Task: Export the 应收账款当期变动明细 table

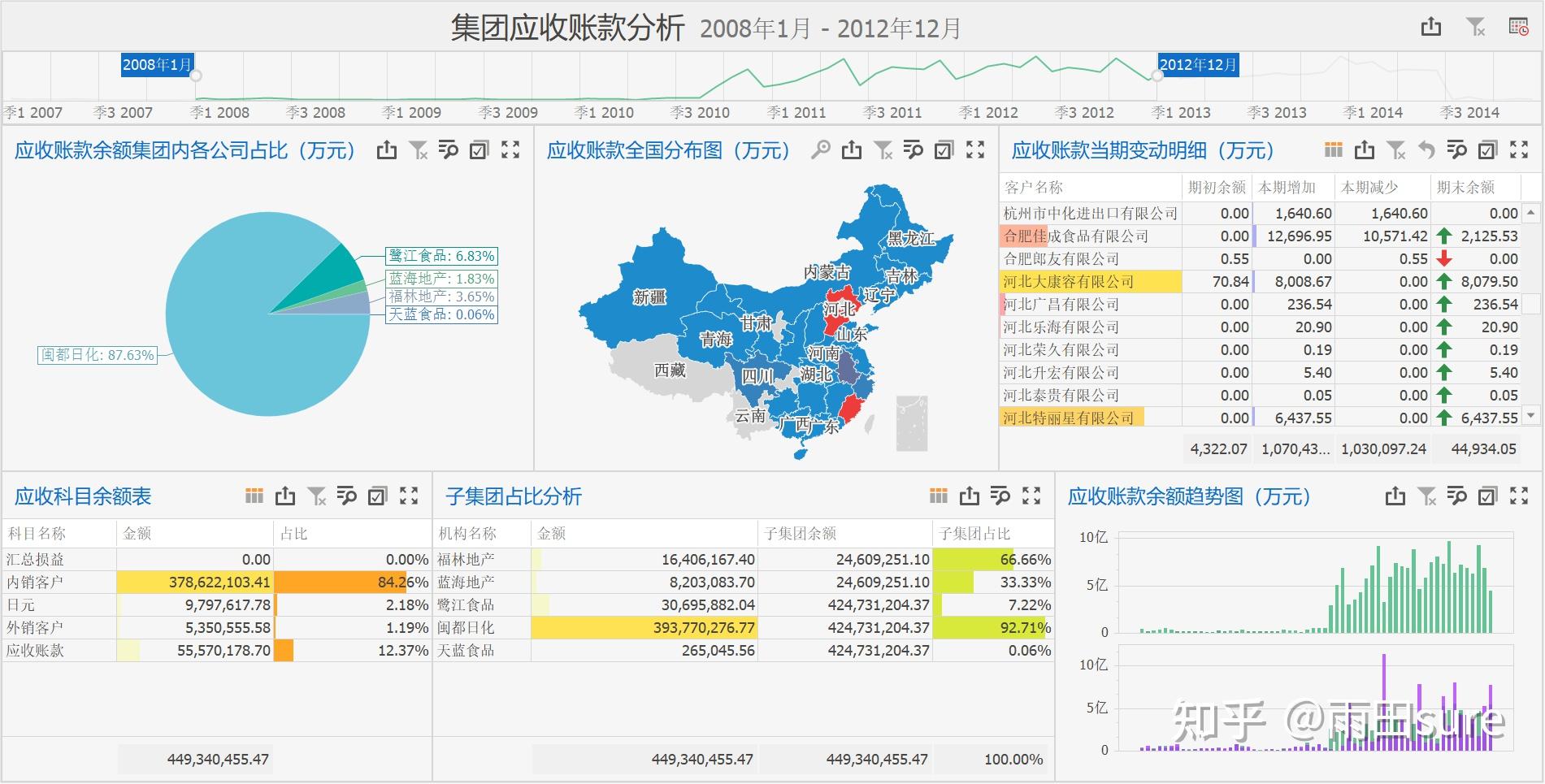Action: [1365, 149]
